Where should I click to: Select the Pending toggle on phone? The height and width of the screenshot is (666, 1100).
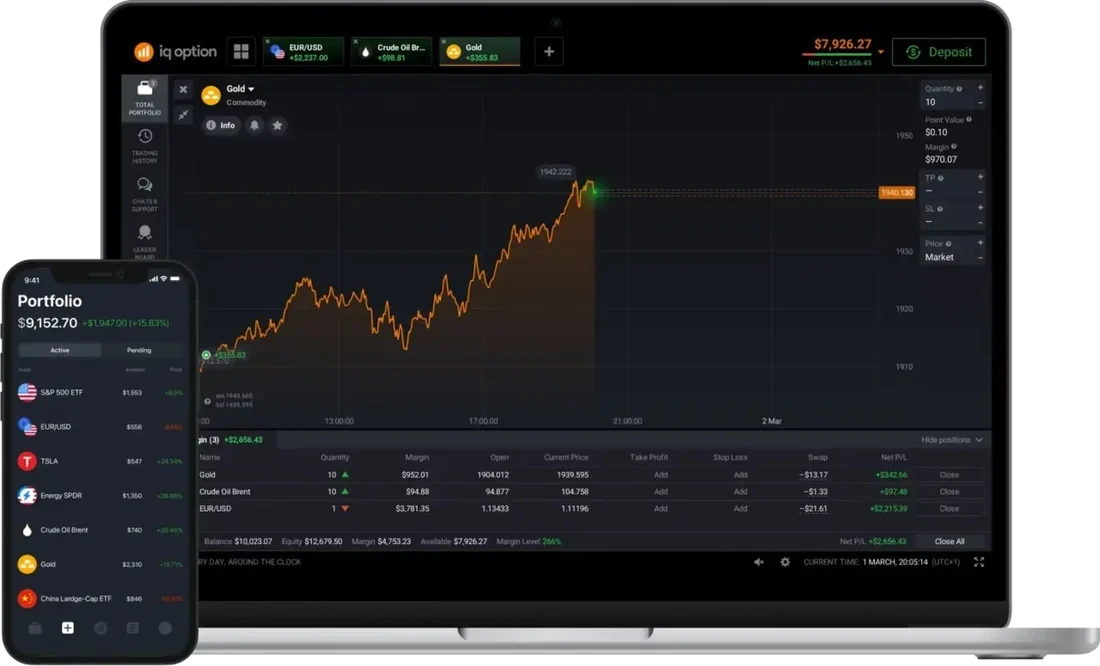coord(139,350)
